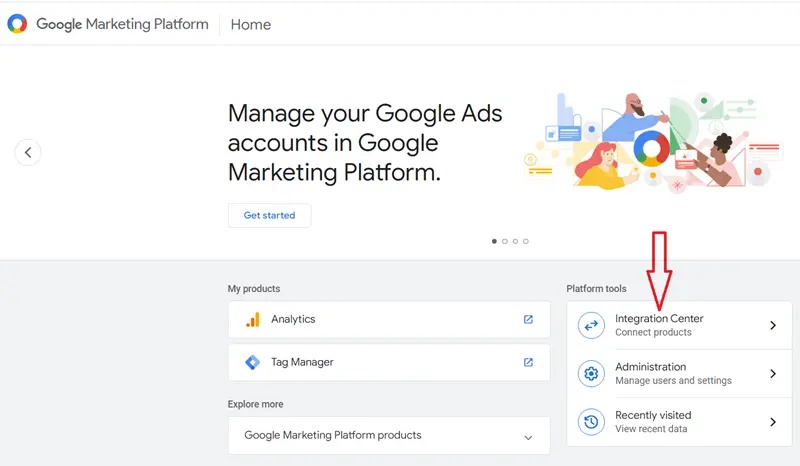This screenshot has height=466, width=800.
Task: Select the third carousel indicator dot
Action: (515, 241)
